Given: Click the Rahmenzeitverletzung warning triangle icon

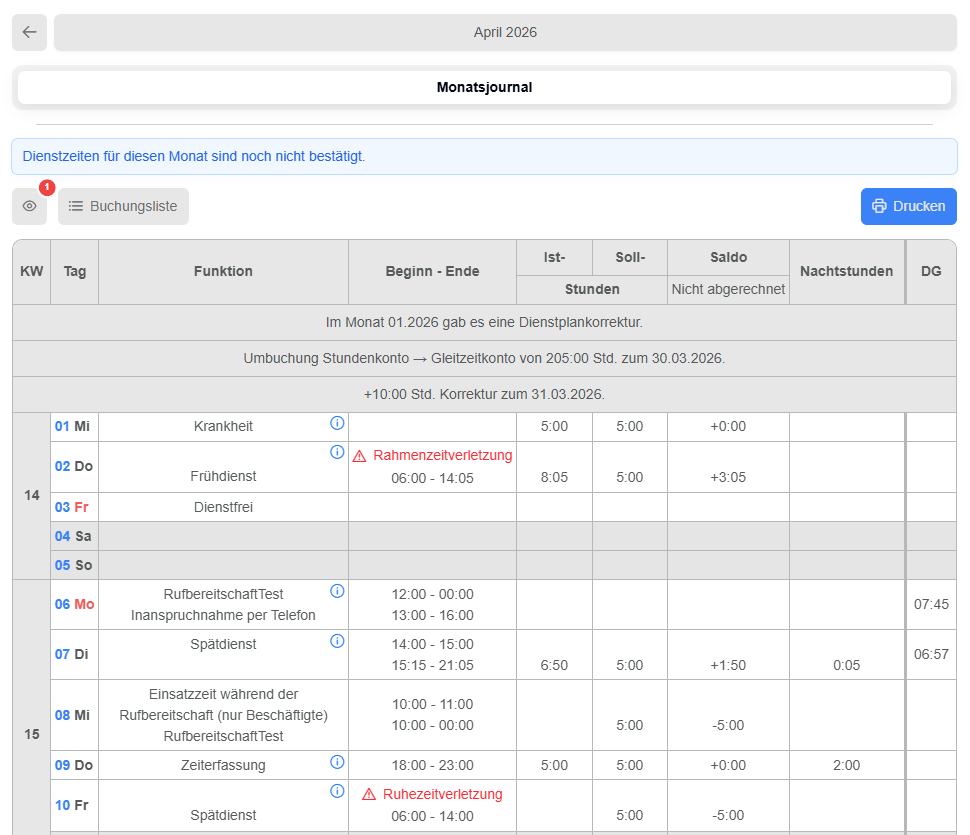Looking at the screenshot, I should click(359, 456).
